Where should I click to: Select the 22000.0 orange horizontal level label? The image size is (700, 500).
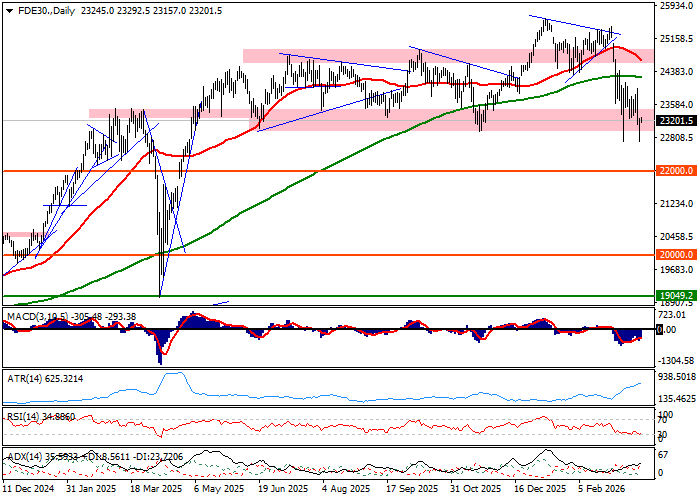[677, 171]
